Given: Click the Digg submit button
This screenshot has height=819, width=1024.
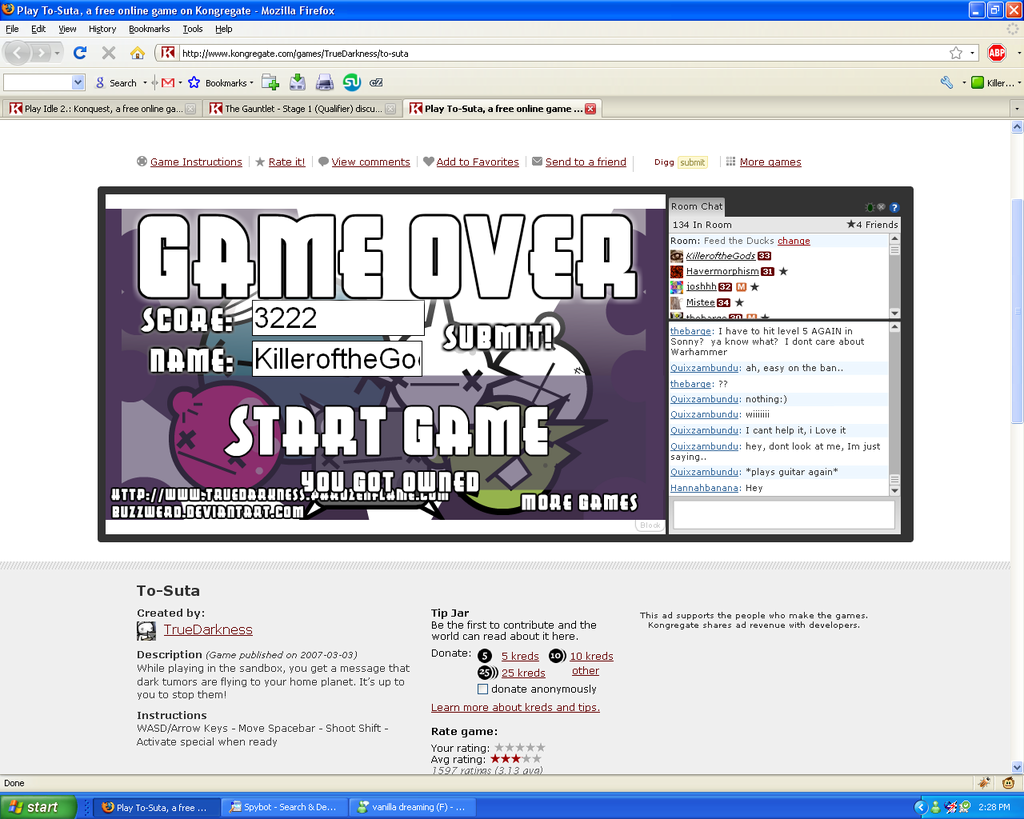Looking at the screenshot, I should 692,162.
